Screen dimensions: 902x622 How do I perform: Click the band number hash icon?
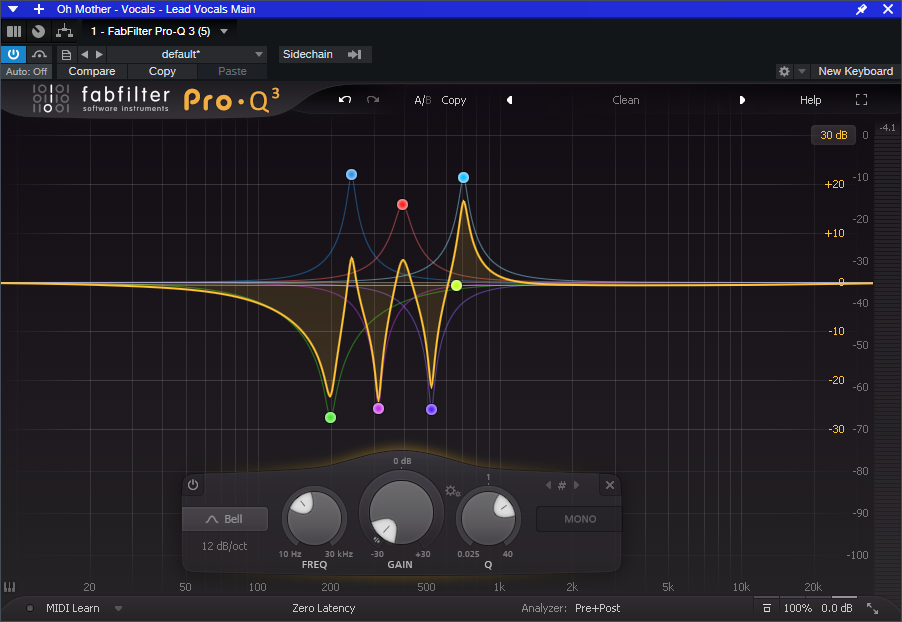562,485
